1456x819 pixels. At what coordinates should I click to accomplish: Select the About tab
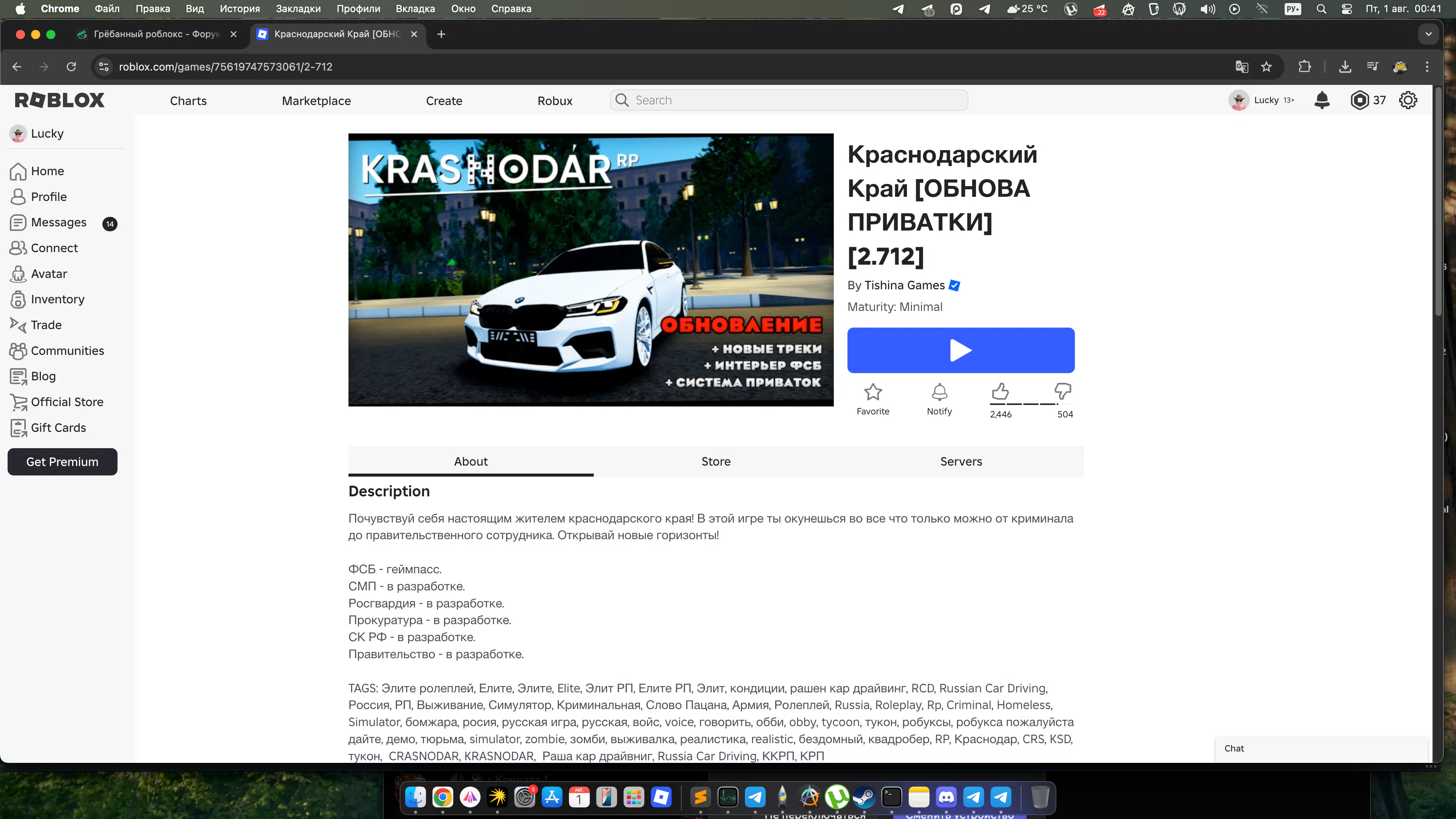coord(471,461)
